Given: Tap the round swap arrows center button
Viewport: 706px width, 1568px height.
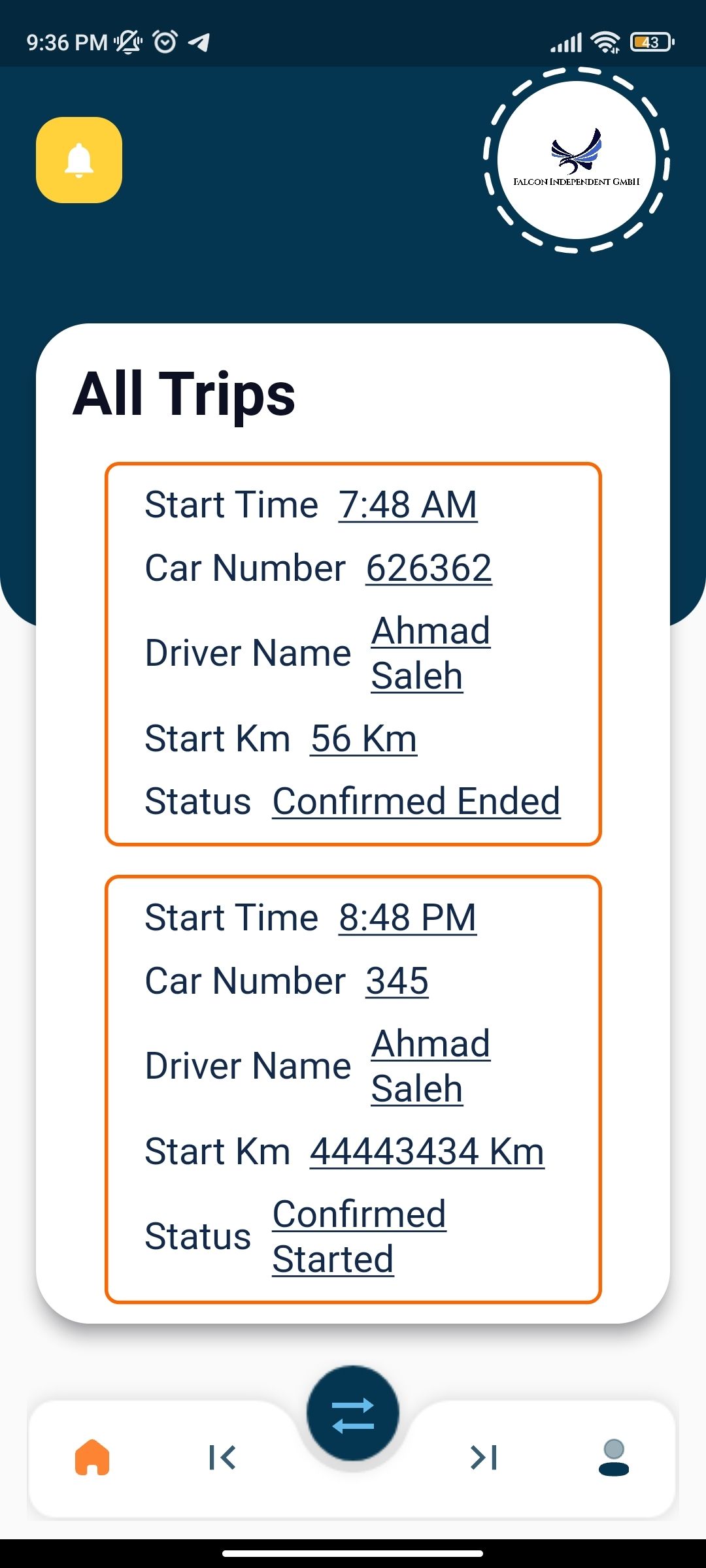Looking at the screenshot, I should pyautogui.click(x=353, y=1413).
